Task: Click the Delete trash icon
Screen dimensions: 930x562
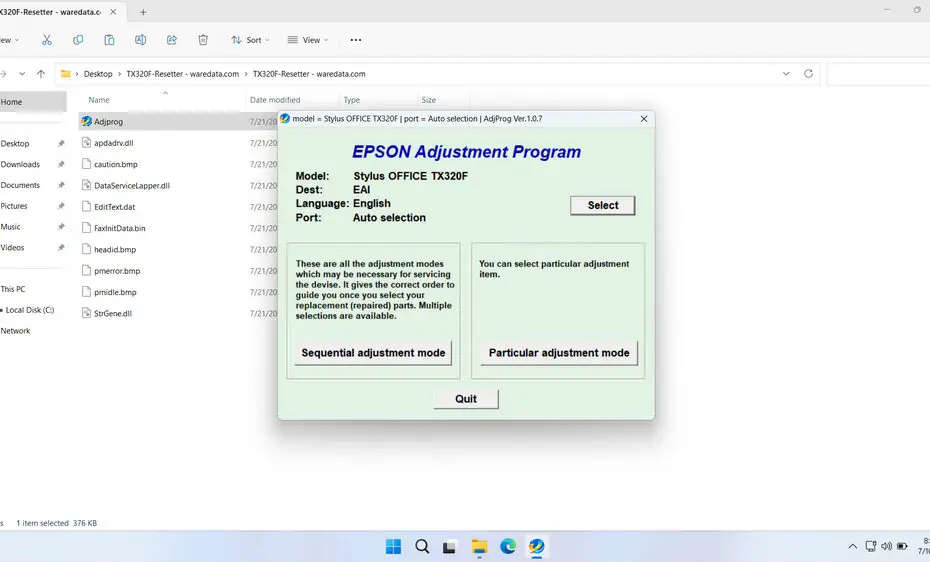Action: tap(203, 40)
